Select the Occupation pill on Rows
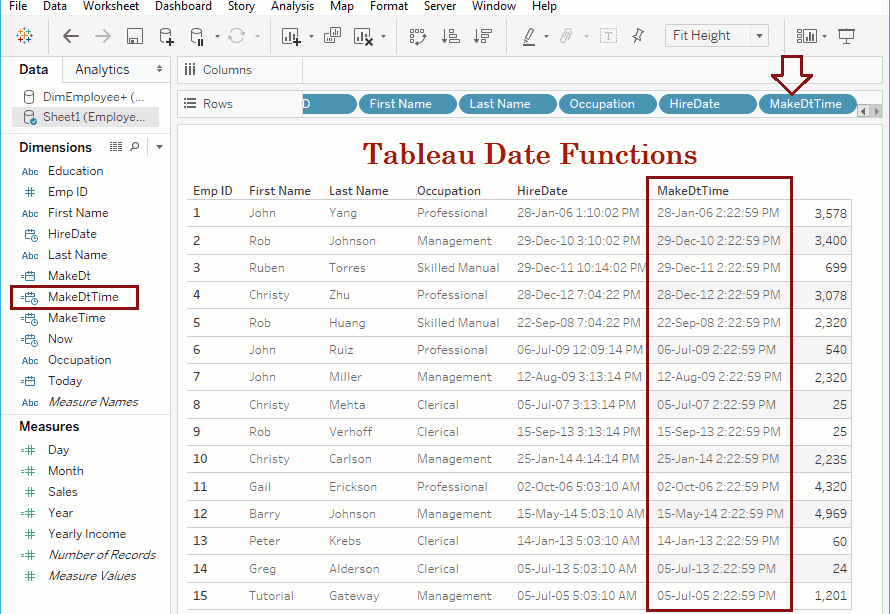This screenshot has height=614, width=890. pyautogui.click(x=607, y=104)
